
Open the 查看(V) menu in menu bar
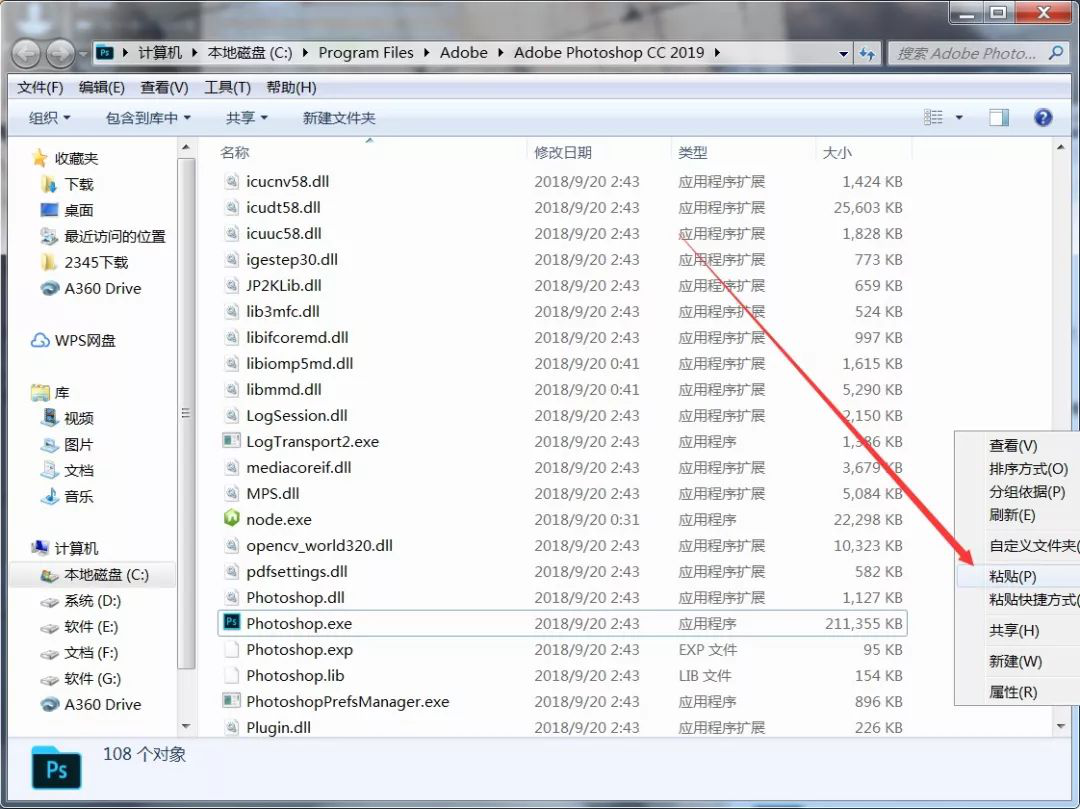pyautogui.click(x=165, y=87)
